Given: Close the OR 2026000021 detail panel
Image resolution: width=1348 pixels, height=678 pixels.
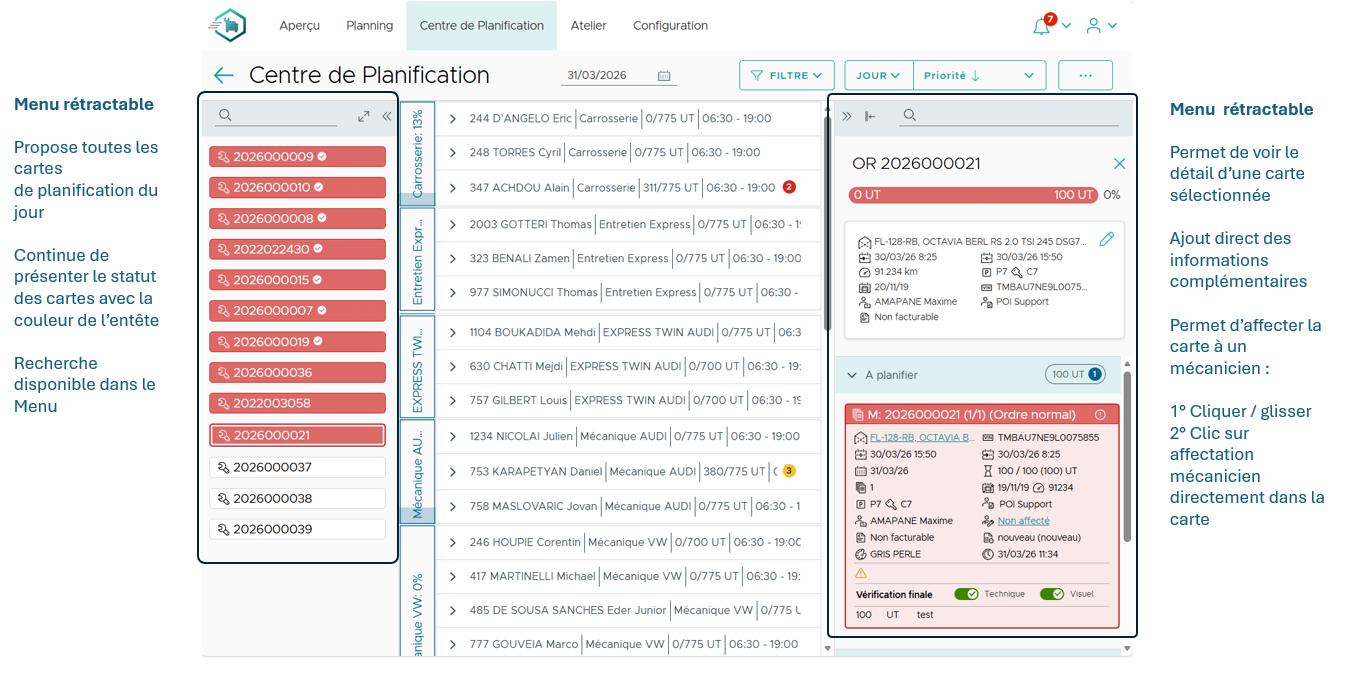Looking at the screenshot, I should 1119,163.
